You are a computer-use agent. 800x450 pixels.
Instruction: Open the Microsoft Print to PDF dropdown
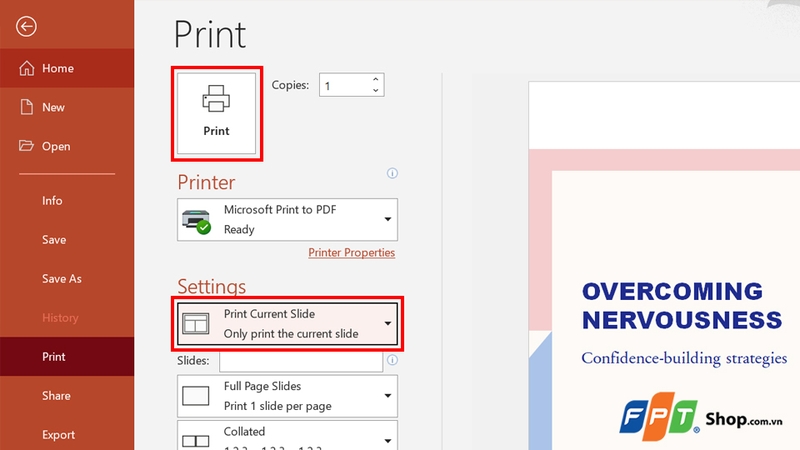pos(287,219)
